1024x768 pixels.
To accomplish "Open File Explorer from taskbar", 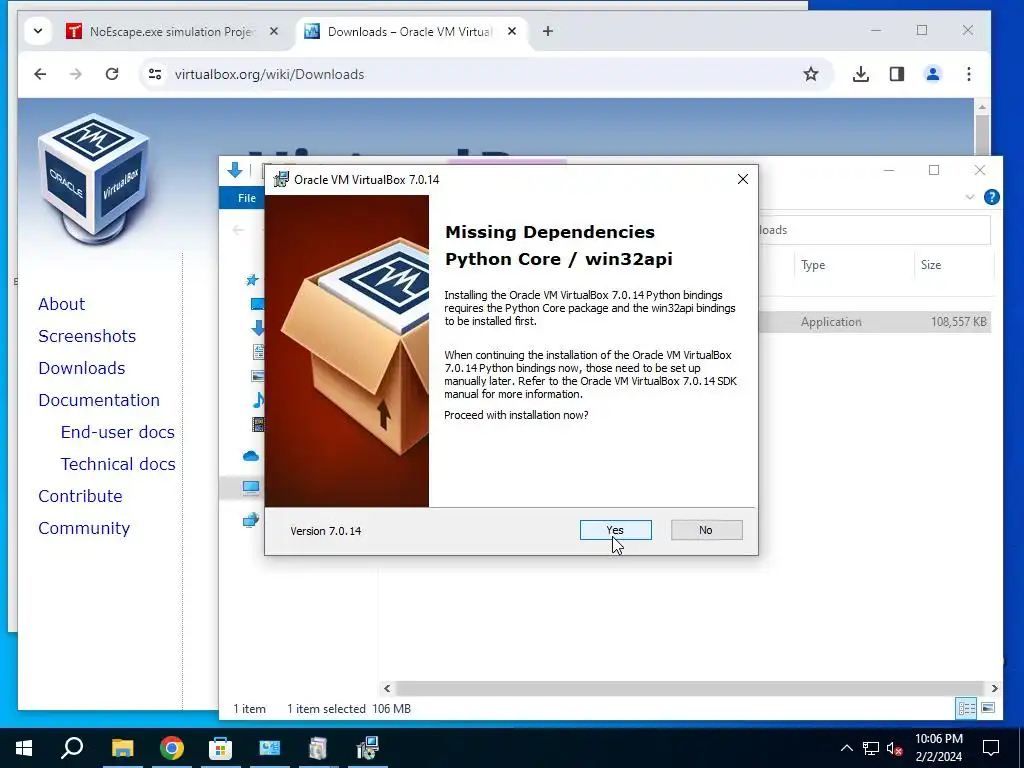I will (x=122, y=748).
